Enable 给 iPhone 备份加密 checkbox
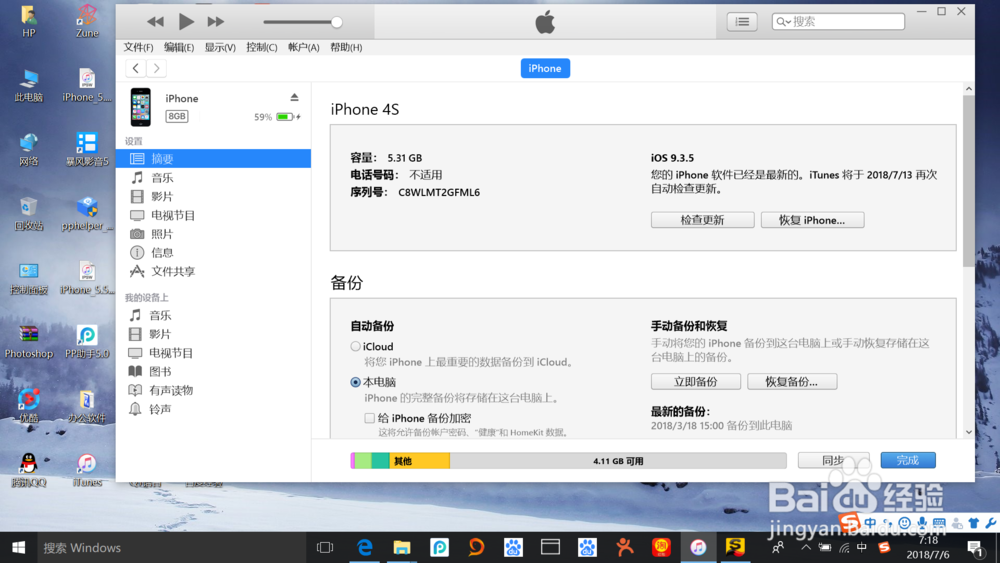This screenshot has width=1000, height=563. [369, 418]
